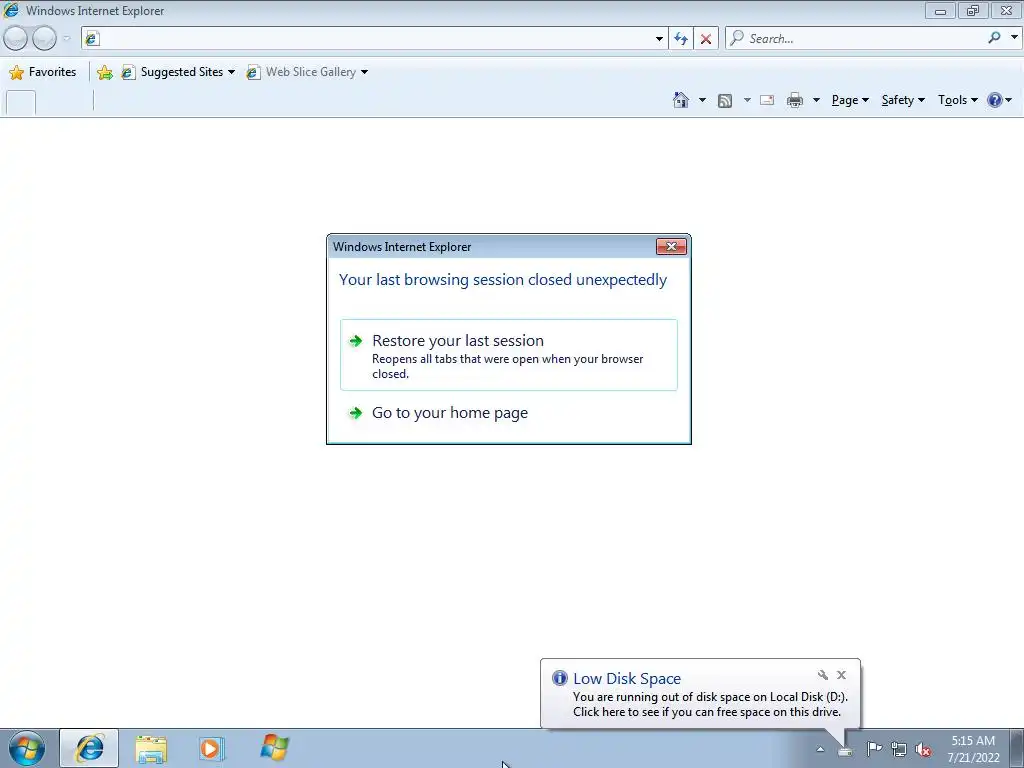Viewport: 1024px width, 768px height.
Task: Click the Read Mail icon
Action: [767, 100]
